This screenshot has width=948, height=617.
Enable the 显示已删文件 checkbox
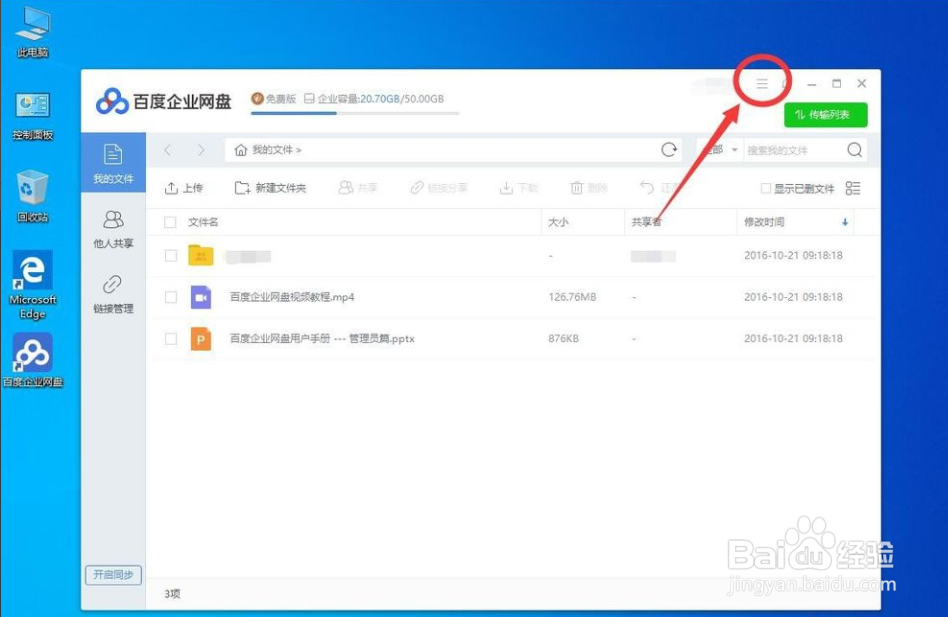765,188
